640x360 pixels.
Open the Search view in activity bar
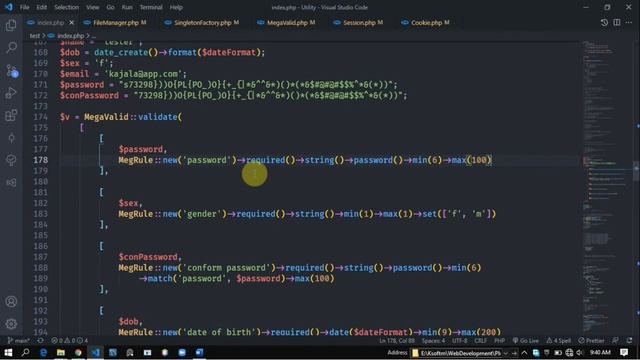point(11,47)
